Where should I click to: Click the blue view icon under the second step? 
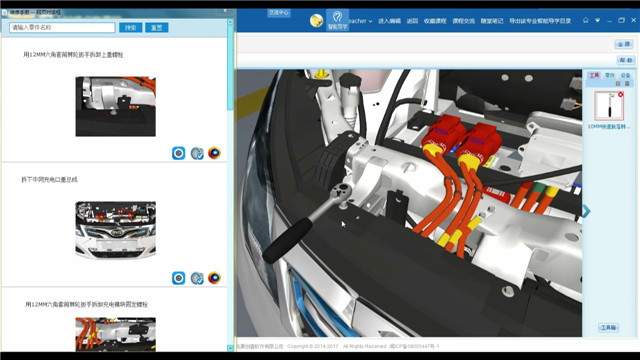(x=178, y=278)
